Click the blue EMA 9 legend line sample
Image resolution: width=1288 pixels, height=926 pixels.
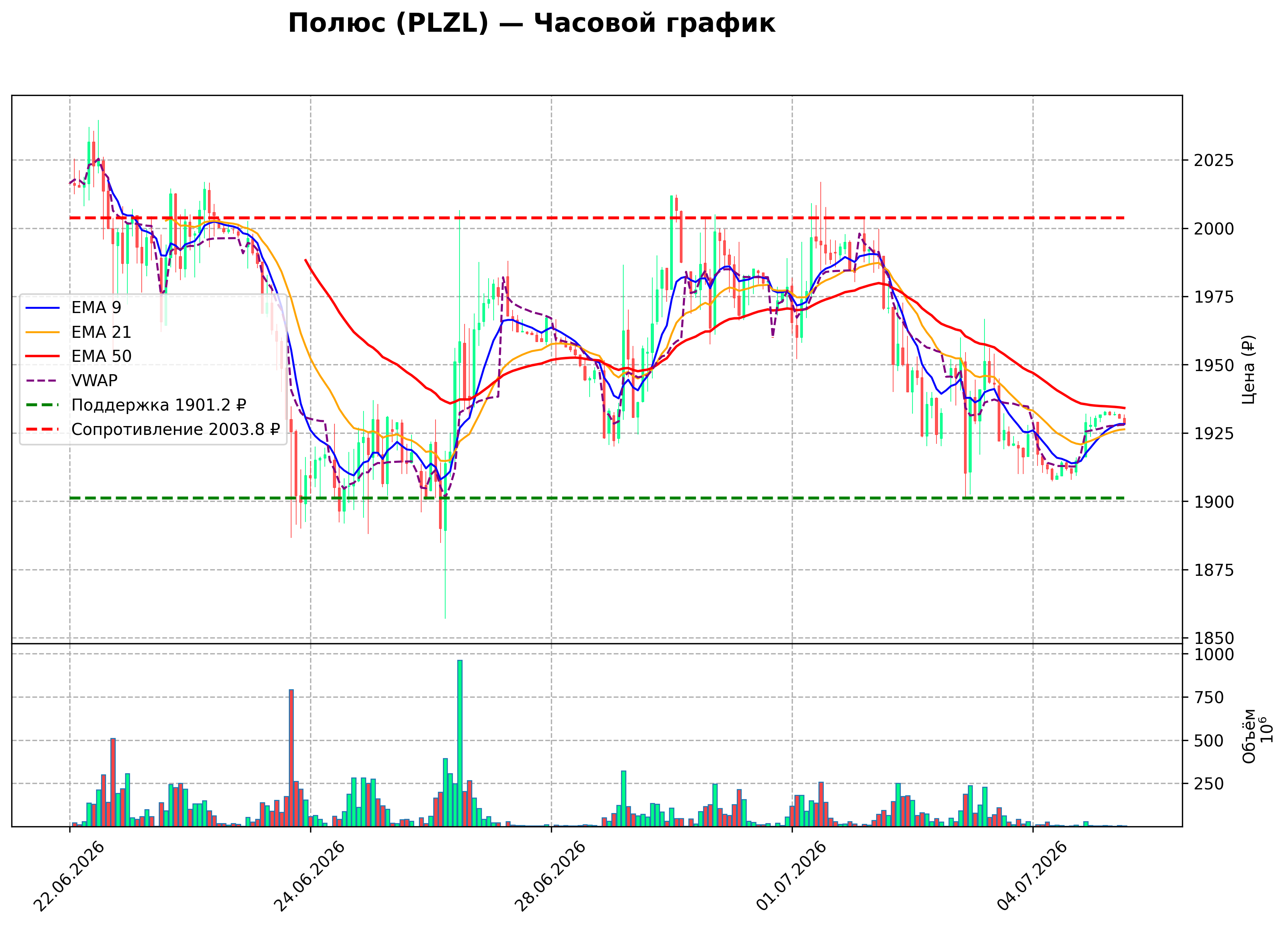point(43,308)
